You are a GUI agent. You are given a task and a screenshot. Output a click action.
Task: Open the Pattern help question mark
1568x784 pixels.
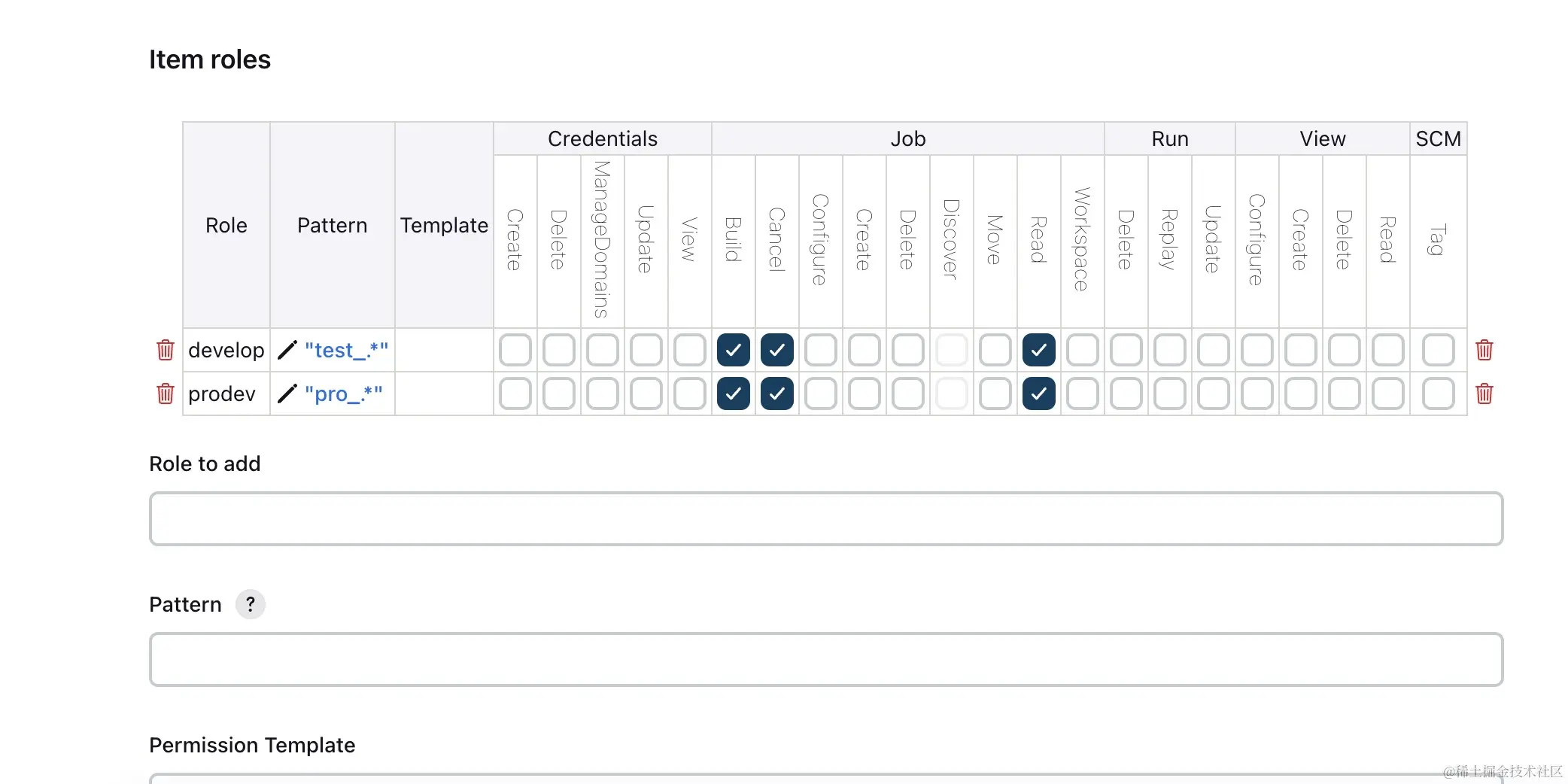point(251,604)
